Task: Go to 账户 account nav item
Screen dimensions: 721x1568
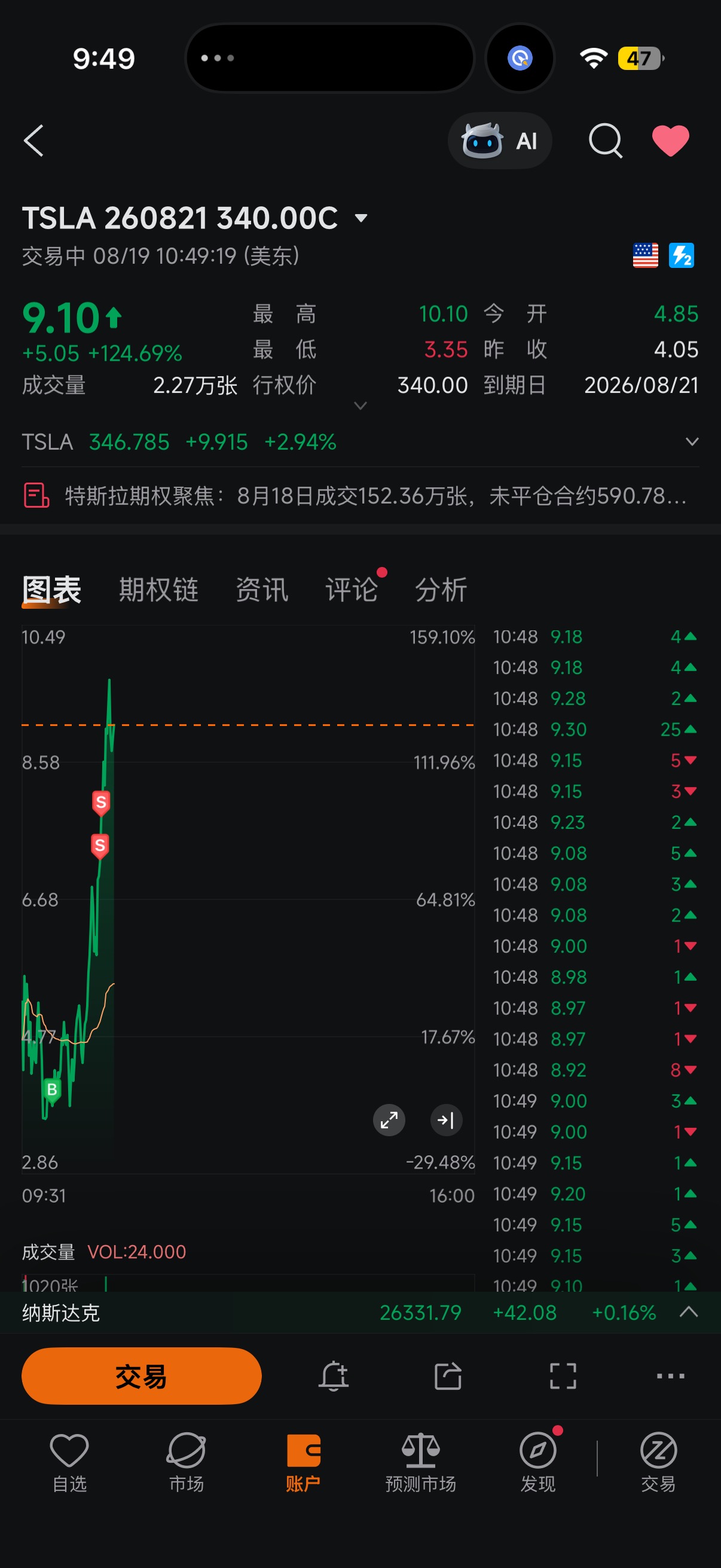Action: [x=303, y=1462]
